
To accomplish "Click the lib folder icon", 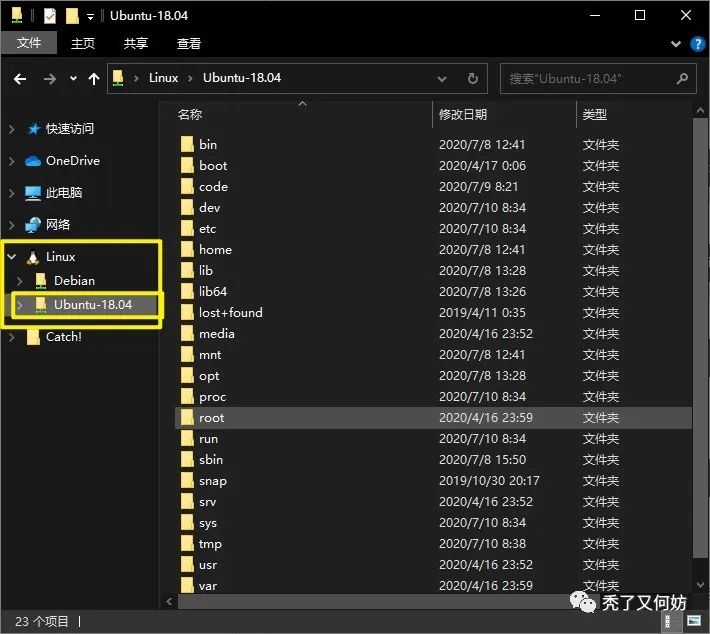I will 187,270.
